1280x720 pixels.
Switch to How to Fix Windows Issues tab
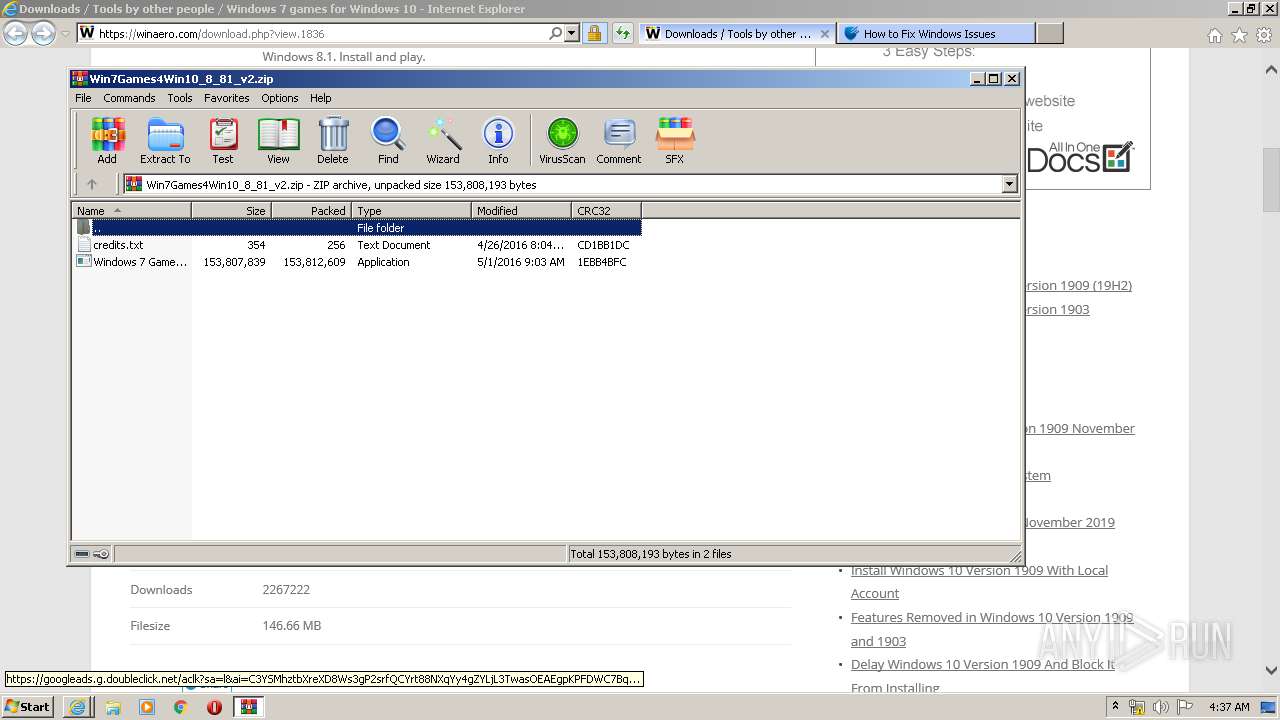[937, 33]
